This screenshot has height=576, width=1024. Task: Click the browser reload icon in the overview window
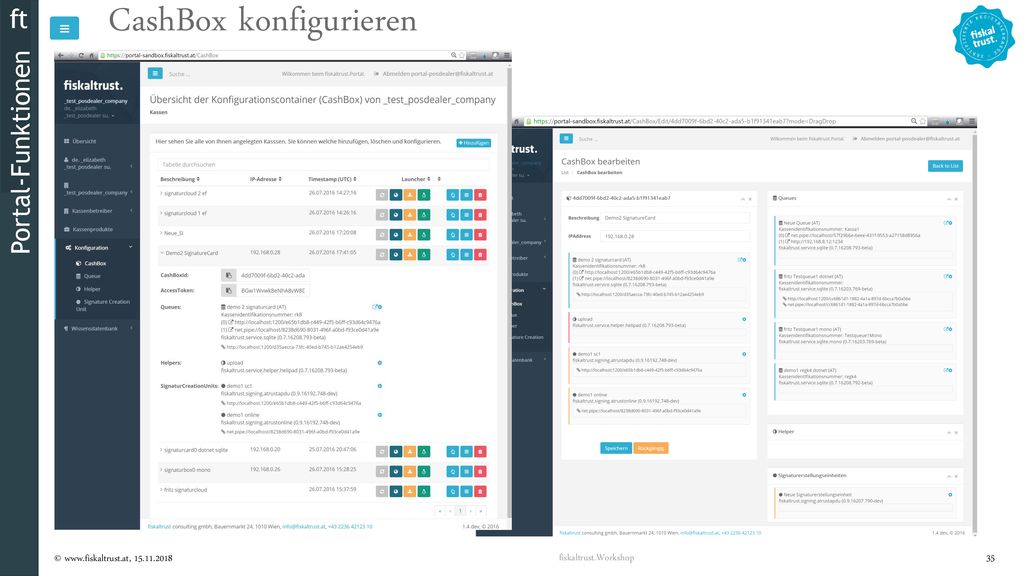[81, 56]
